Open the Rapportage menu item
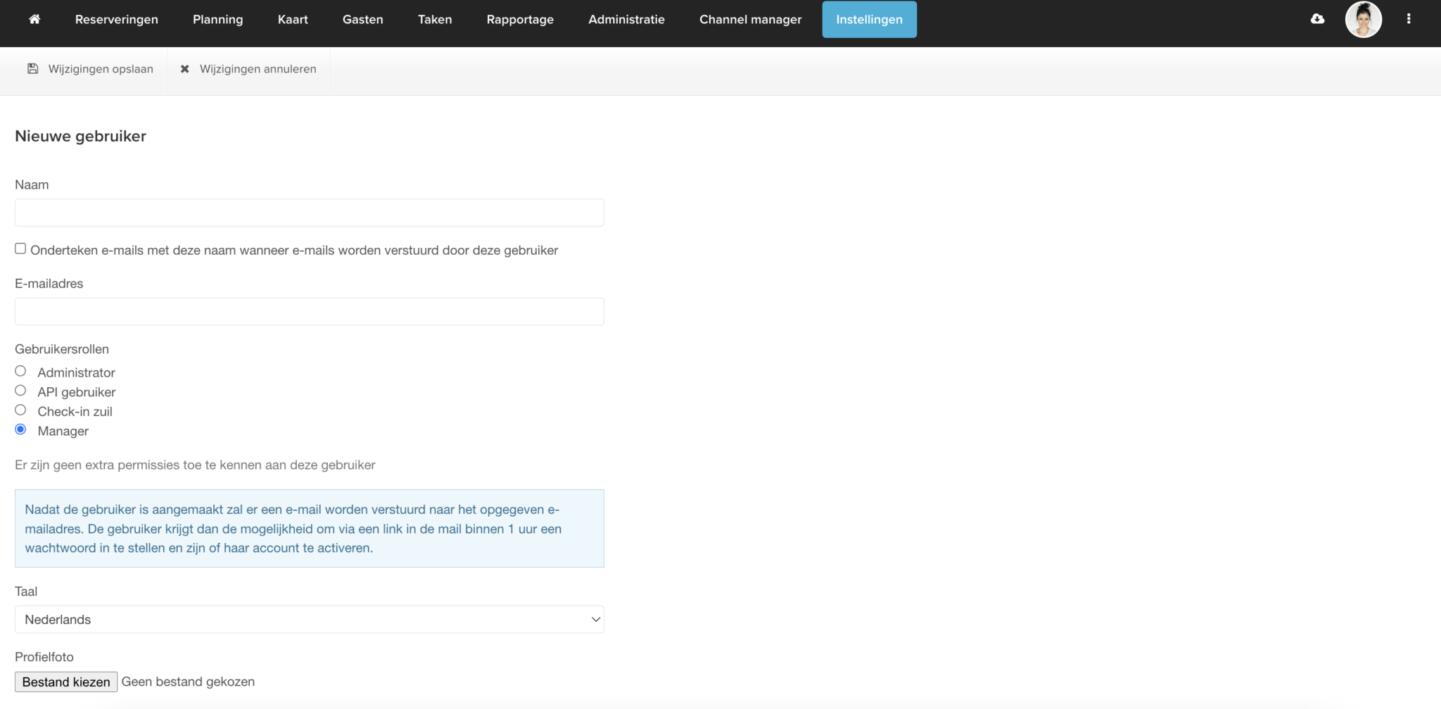 (520, 19)
